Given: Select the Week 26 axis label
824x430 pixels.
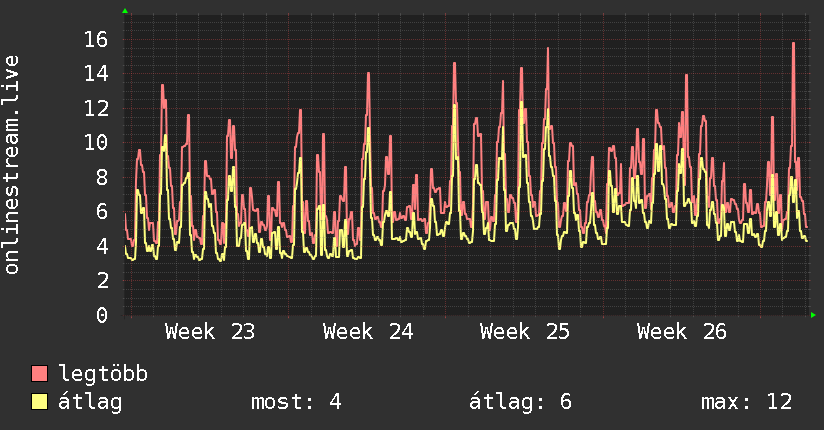Looking at the screenshot, I should pos(682,332).
